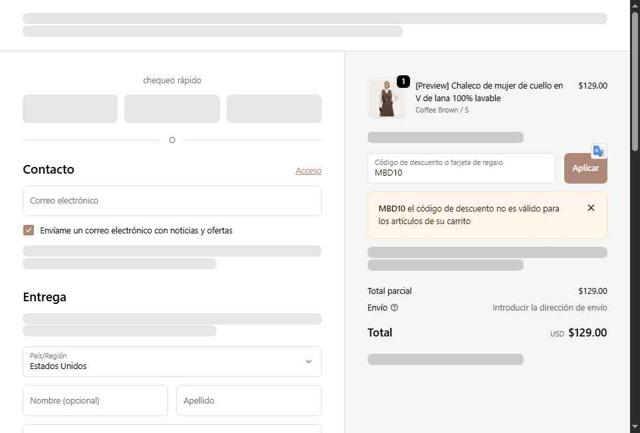This screenshot has height=433, width=640.
Task: Click the discount code field containing MBD10
Action: [461, 168]
